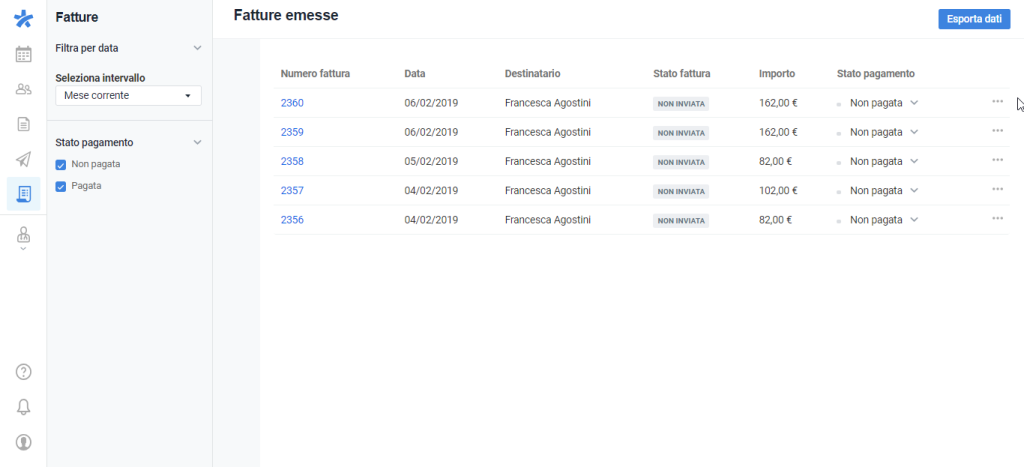
Task: Open the calendar icon in sidebar
Action: click(23, 54)
